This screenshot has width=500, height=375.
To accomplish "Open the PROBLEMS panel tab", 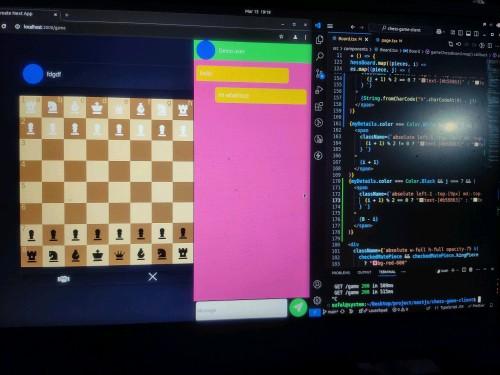I will coord(341,272).
